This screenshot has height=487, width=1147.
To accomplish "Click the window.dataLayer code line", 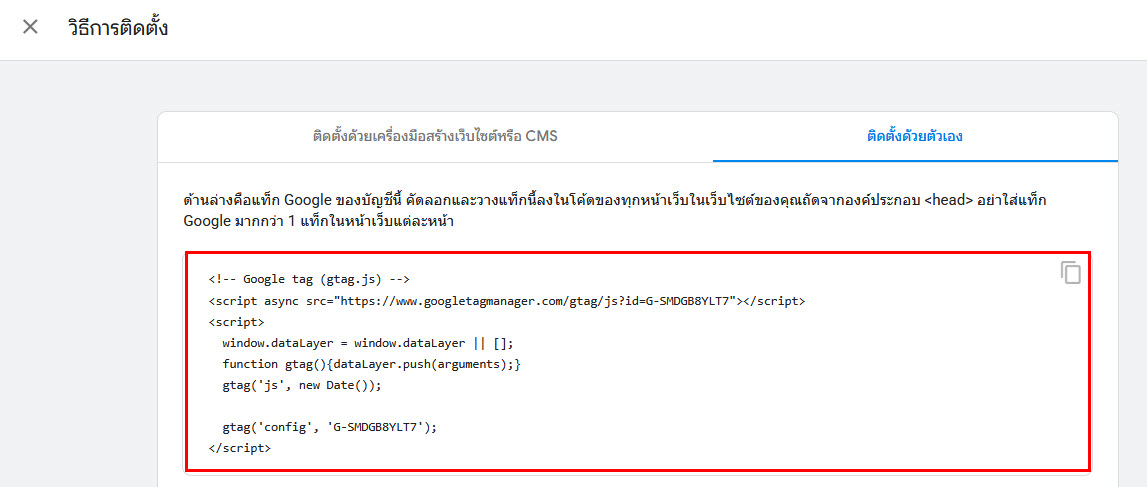I will (369, 342).
